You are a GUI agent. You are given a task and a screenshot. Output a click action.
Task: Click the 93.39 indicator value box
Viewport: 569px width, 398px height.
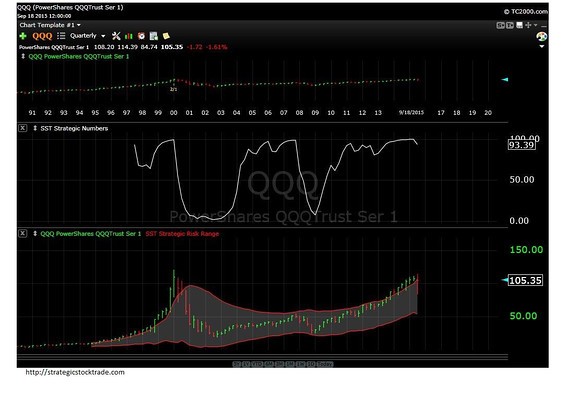click(521, 145)
